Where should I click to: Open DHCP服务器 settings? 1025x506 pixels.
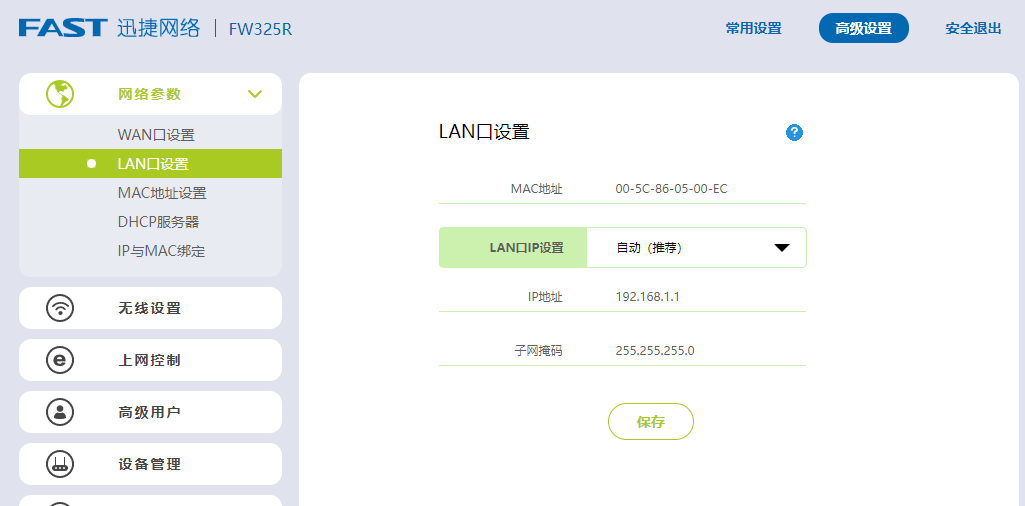(158, 222)
